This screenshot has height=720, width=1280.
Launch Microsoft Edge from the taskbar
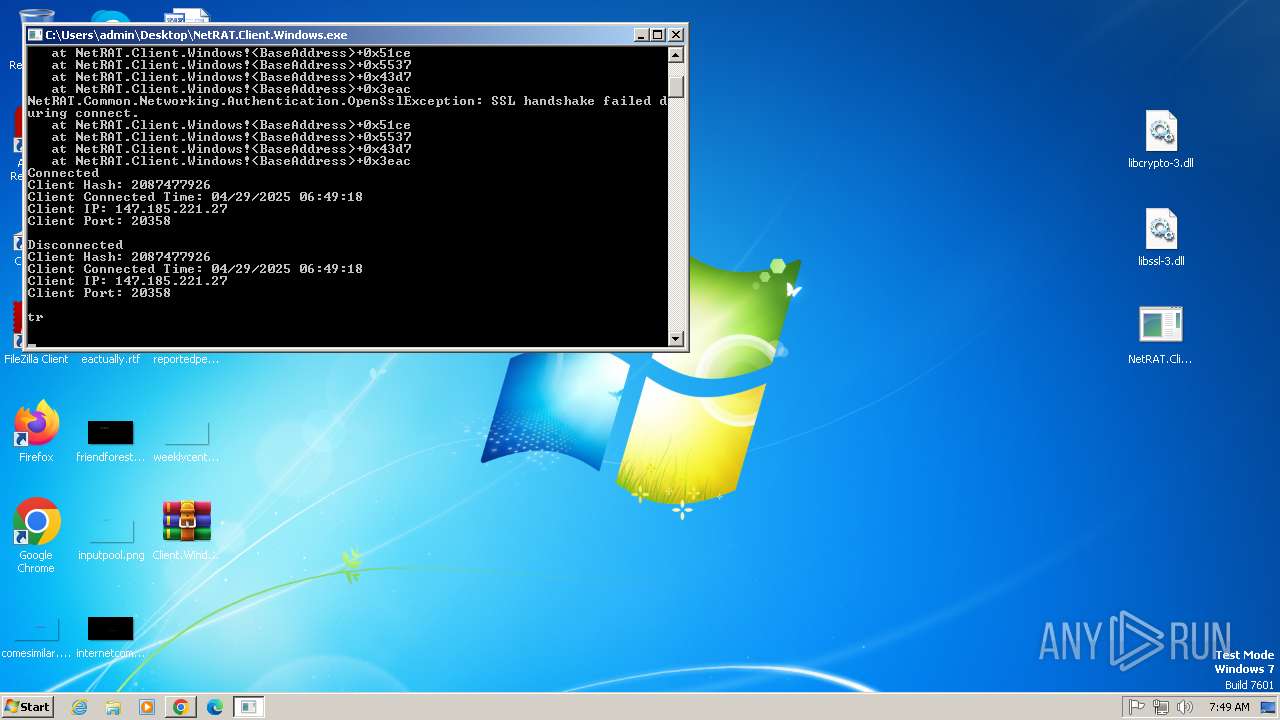(x=215, y=707)
